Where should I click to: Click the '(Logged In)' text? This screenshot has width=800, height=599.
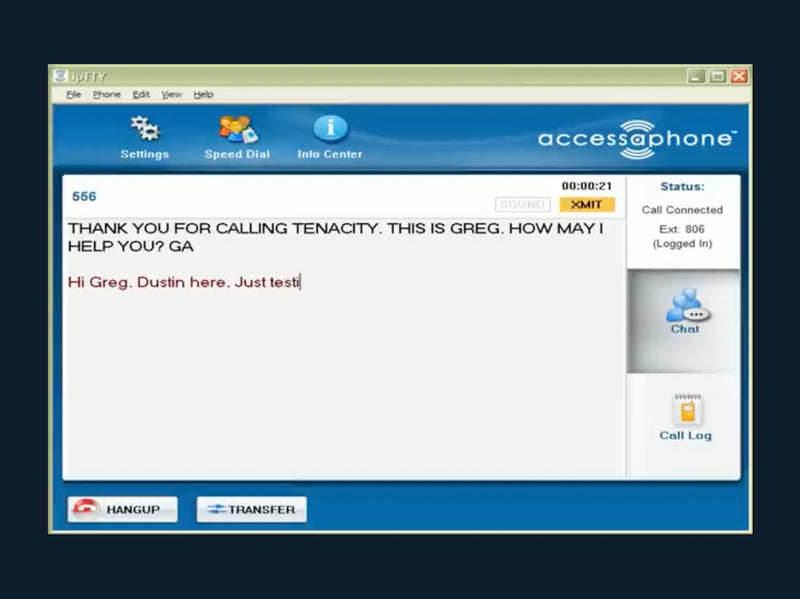[682, 244]
